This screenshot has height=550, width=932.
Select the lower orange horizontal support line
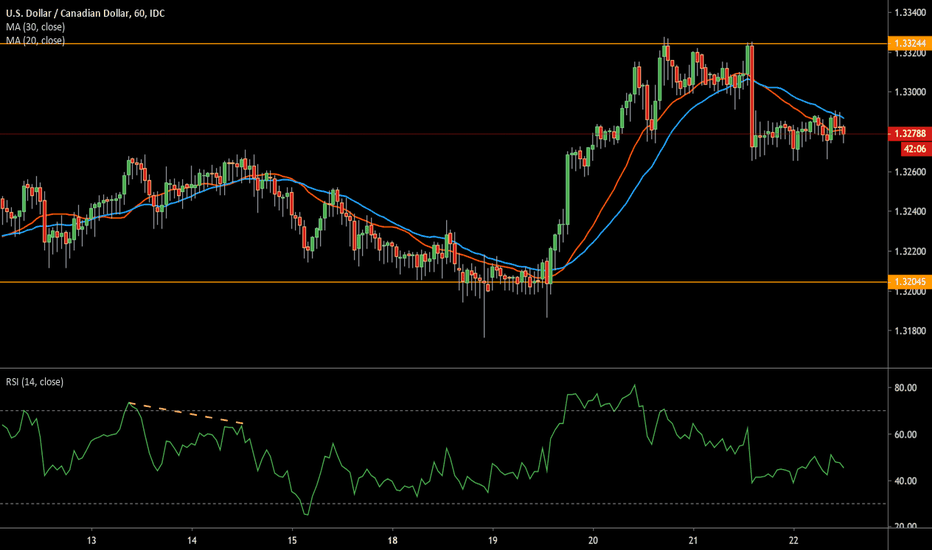point(300,282)
